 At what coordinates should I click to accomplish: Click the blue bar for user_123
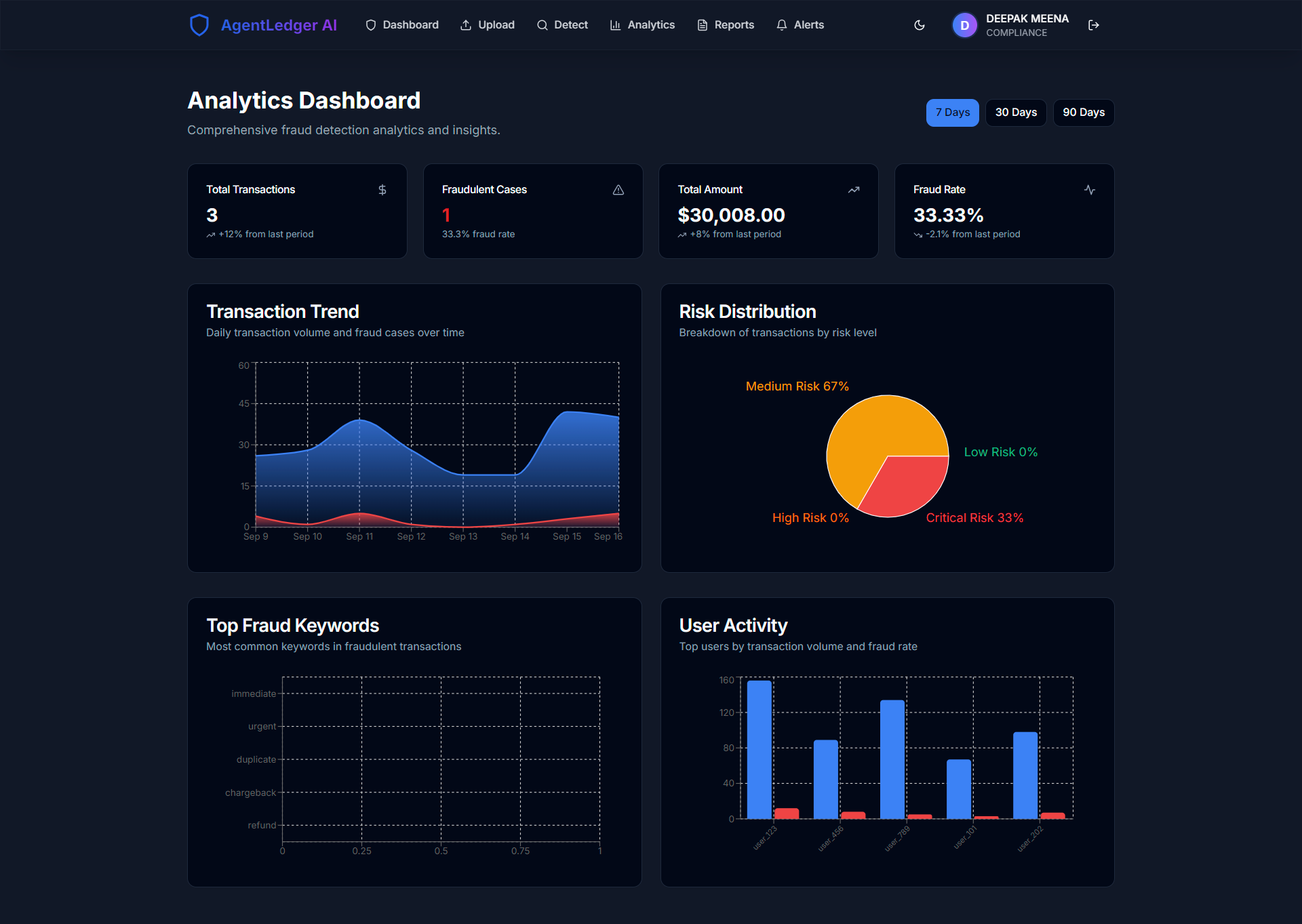(759, 749)
